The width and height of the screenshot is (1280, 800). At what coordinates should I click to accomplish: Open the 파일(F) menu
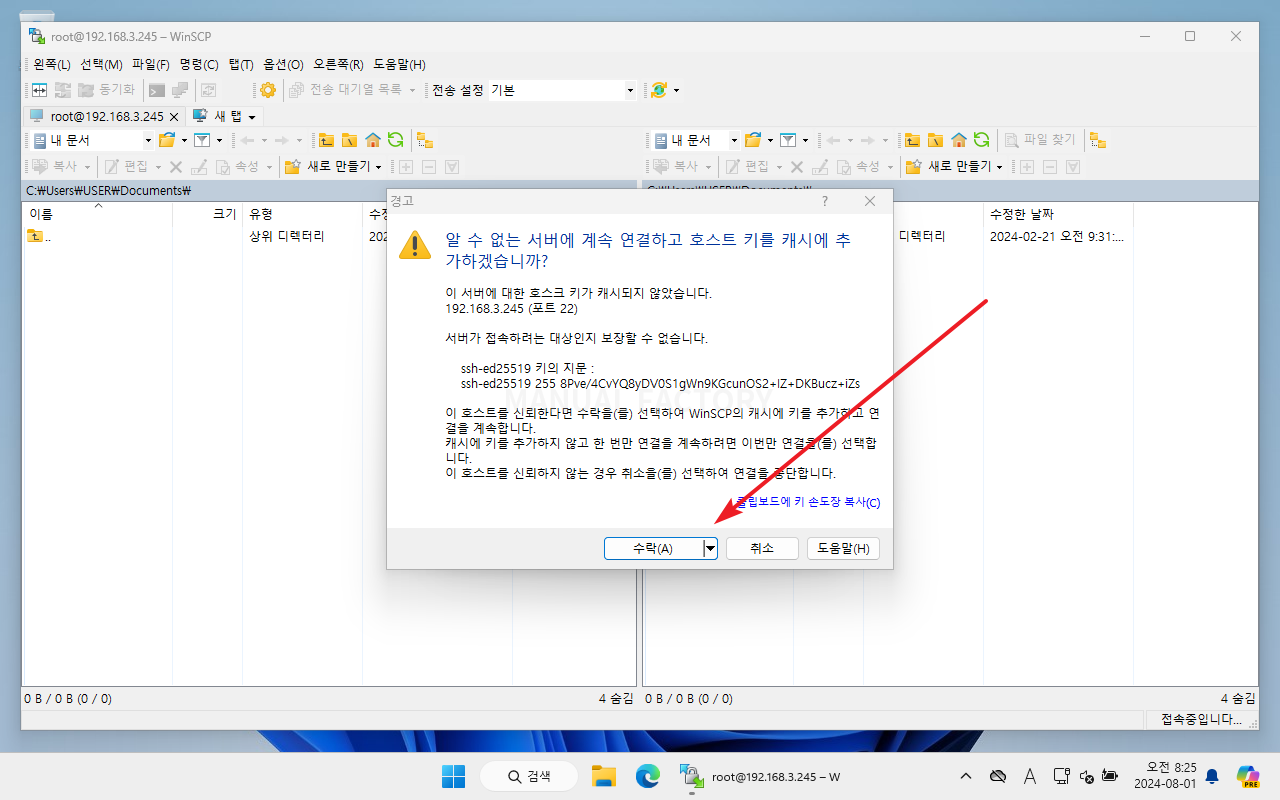151,64
